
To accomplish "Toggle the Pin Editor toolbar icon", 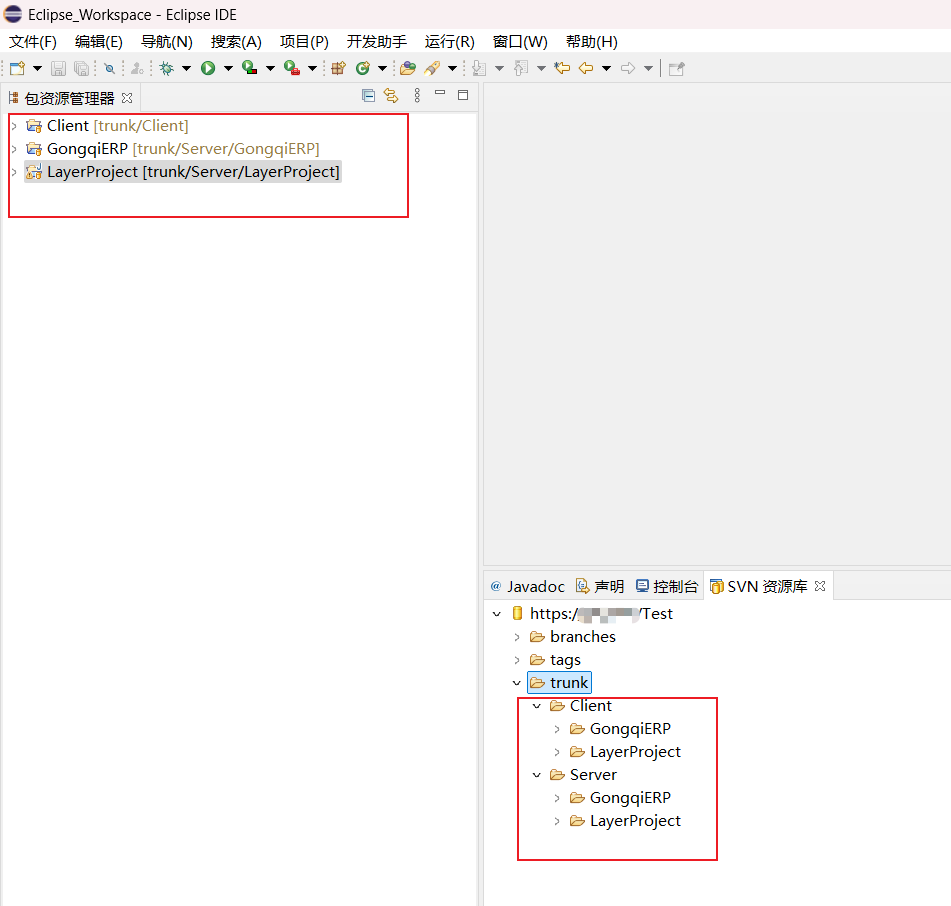I will tap(676, 69).
